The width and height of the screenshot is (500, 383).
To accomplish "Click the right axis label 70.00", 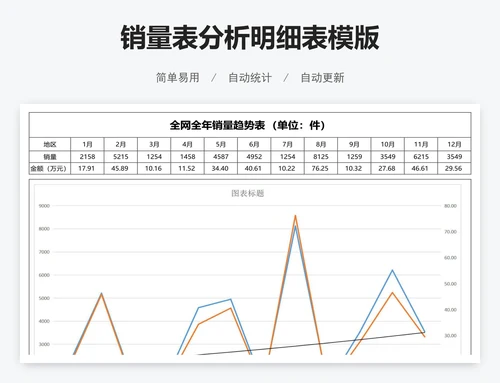I will click(x=450, y=232).
